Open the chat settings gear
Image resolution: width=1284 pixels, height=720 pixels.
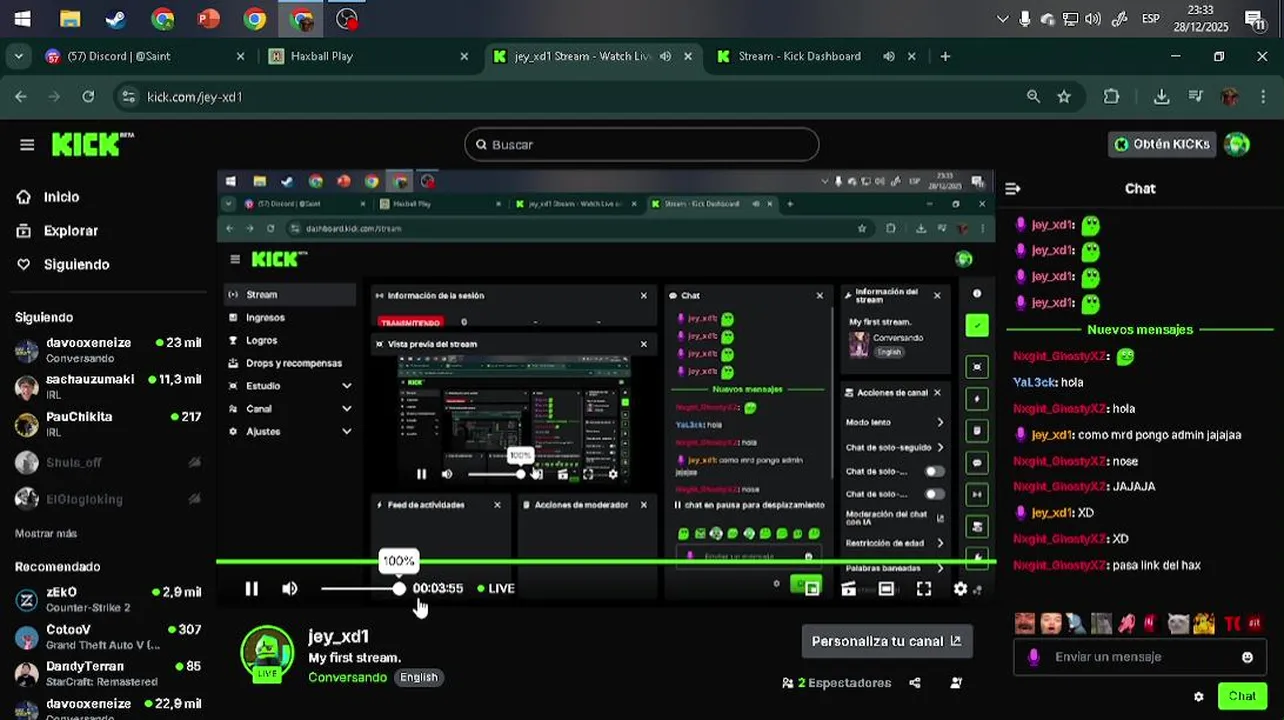1199,696
